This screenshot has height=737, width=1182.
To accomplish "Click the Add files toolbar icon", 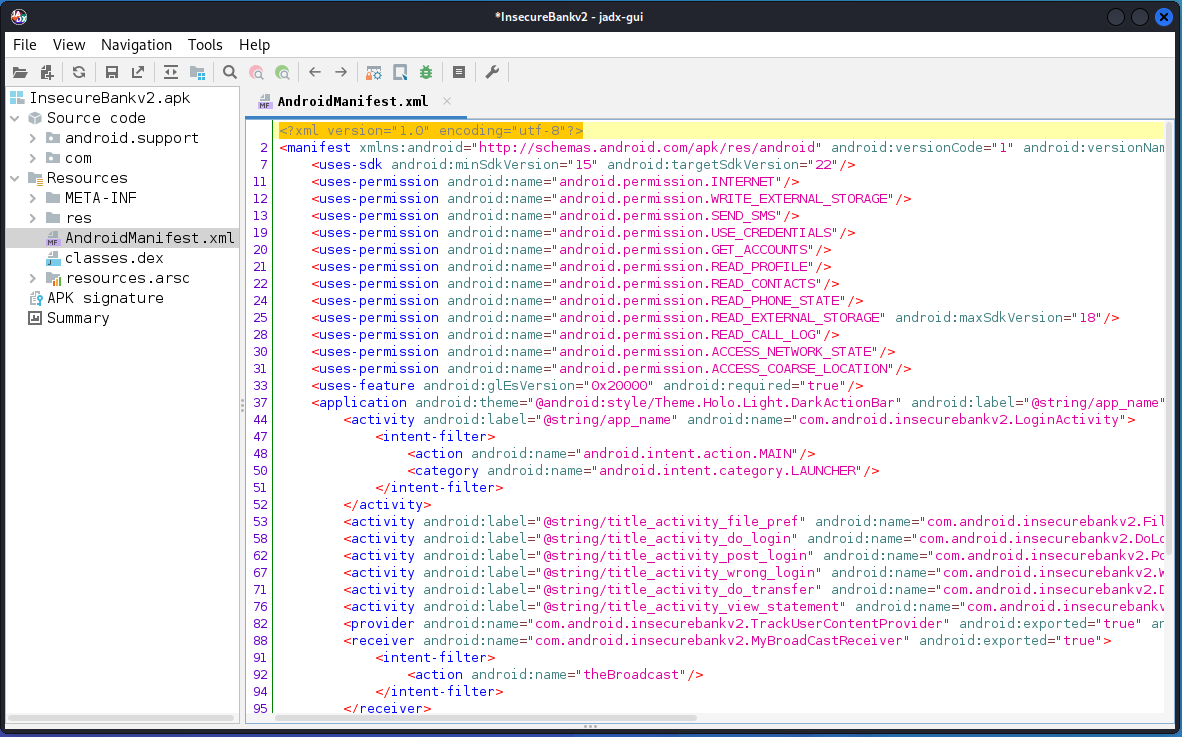I will pyautogui.click(x=47, y=72).
